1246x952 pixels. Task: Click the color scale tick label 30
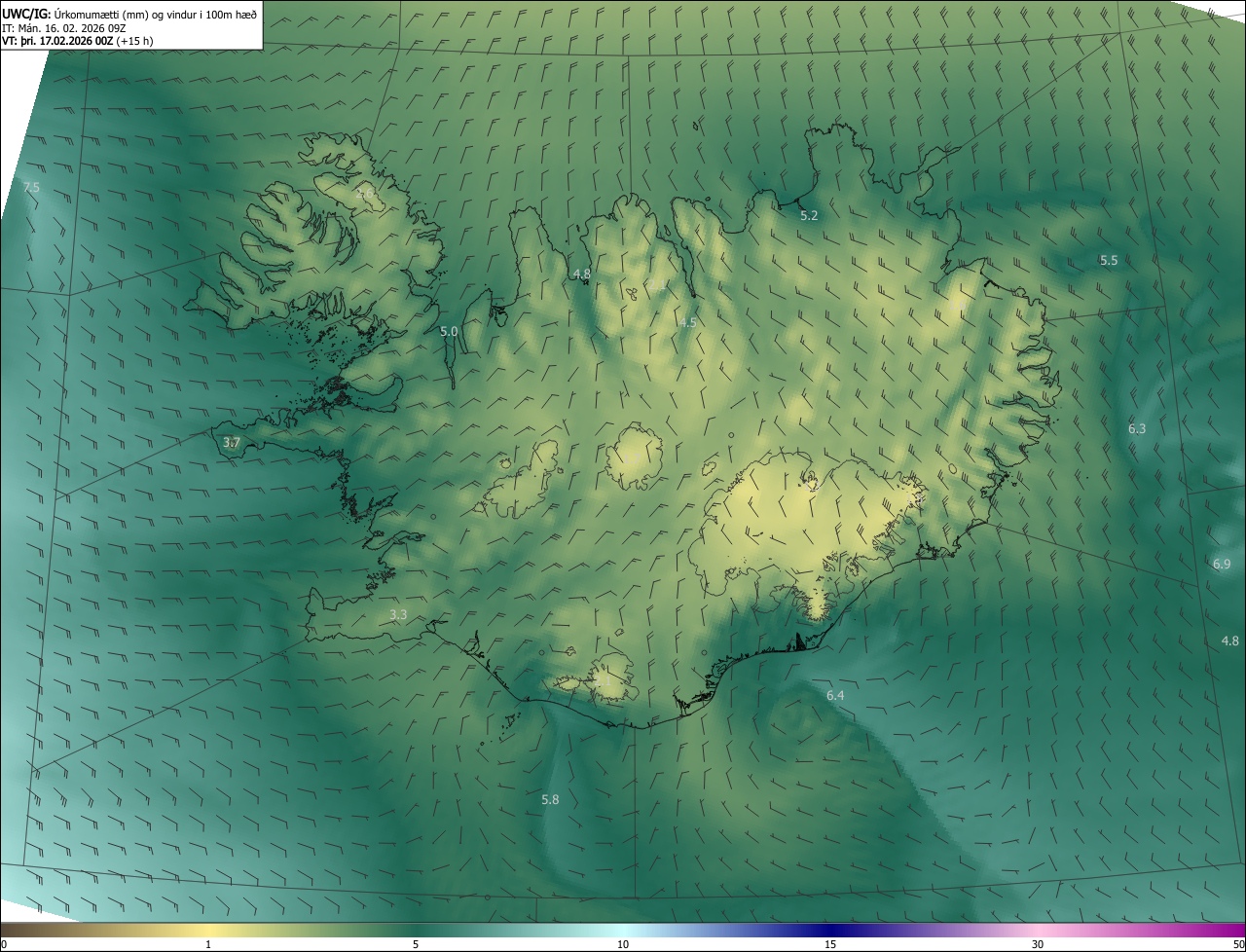click(1038, 944)
